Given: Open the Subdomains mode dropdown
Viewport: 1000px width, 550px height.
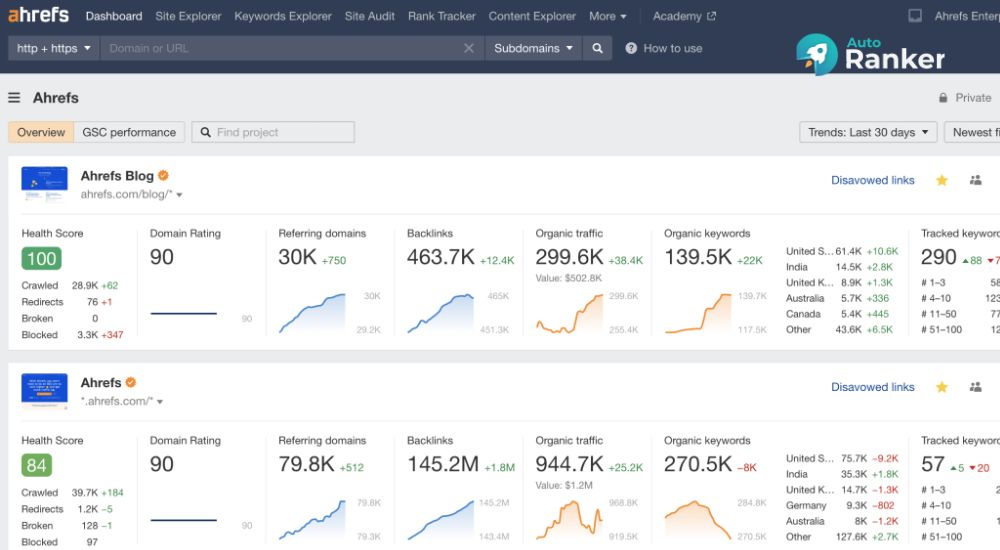Looking at the screenshot, I should (x=533, y=48).
